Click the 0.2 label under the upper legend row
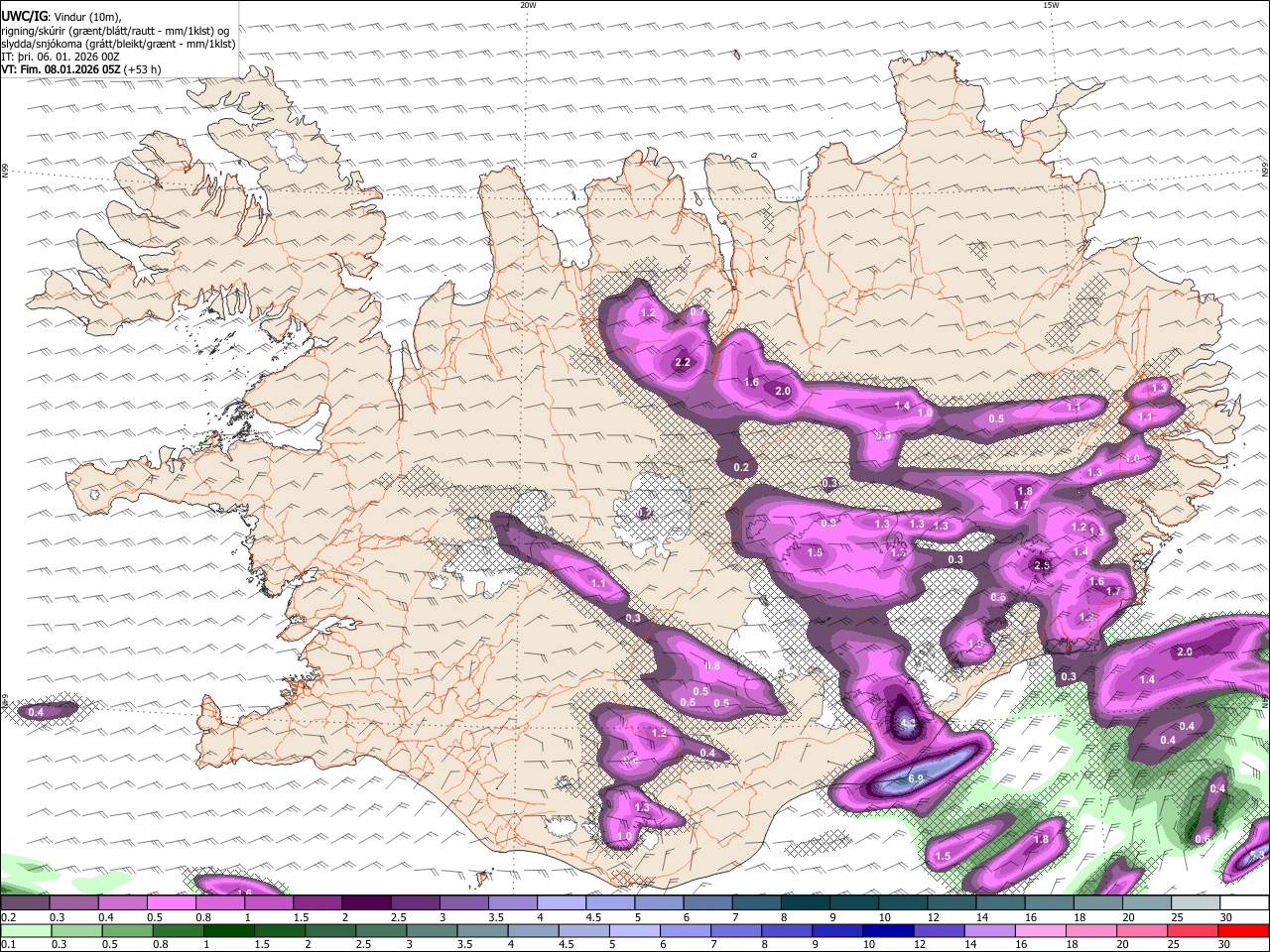This screenshot has width=1270, height=952. tap(7, 917)
